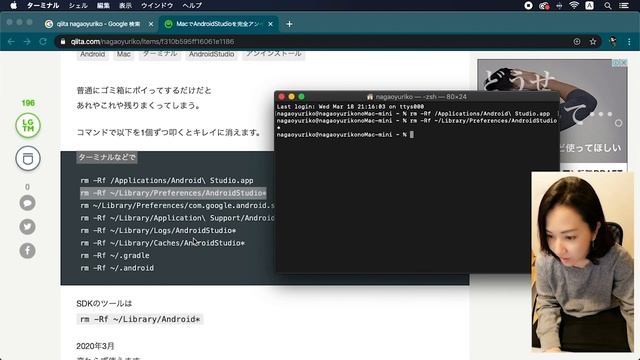Open the Chrome profile avatar
The width and height of the screenshot is (640, 360).
613,42
